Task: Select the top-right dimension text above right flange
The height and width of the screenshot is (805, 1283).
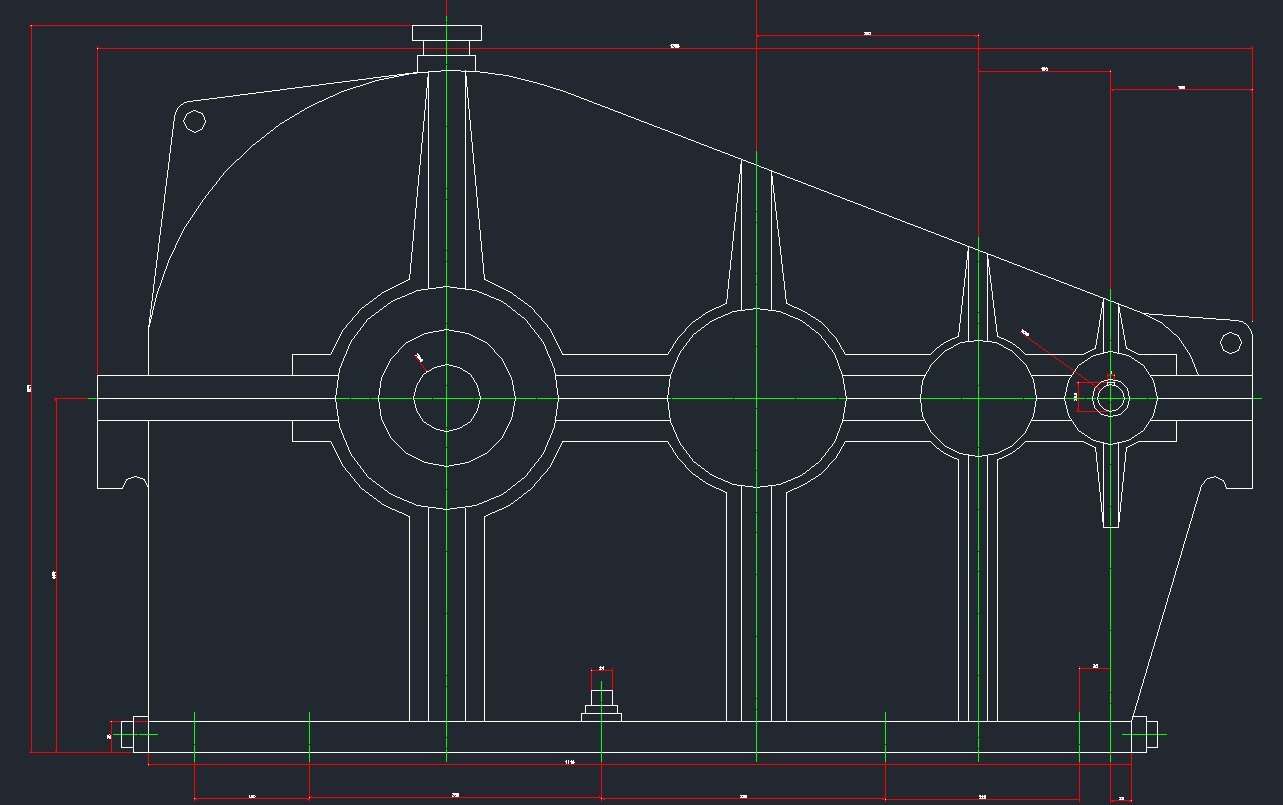Action: tap(1181, 88)
